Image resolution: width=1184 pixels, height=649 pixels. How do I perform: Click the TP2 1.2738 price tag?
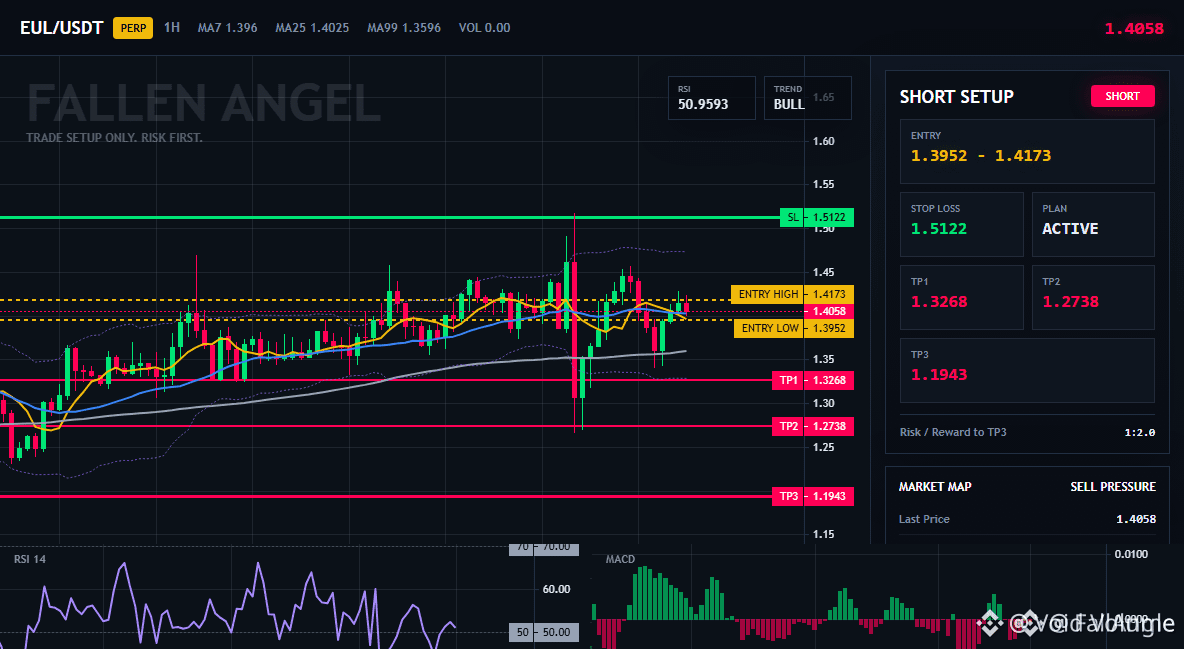[812, 426]
